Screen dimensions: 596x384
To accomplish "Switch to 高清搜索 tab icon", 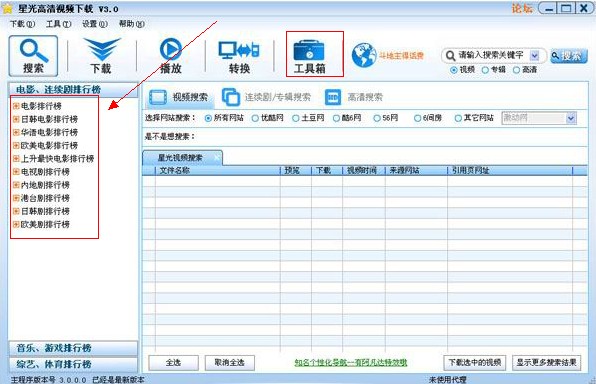I will click(x=333, y=97).
